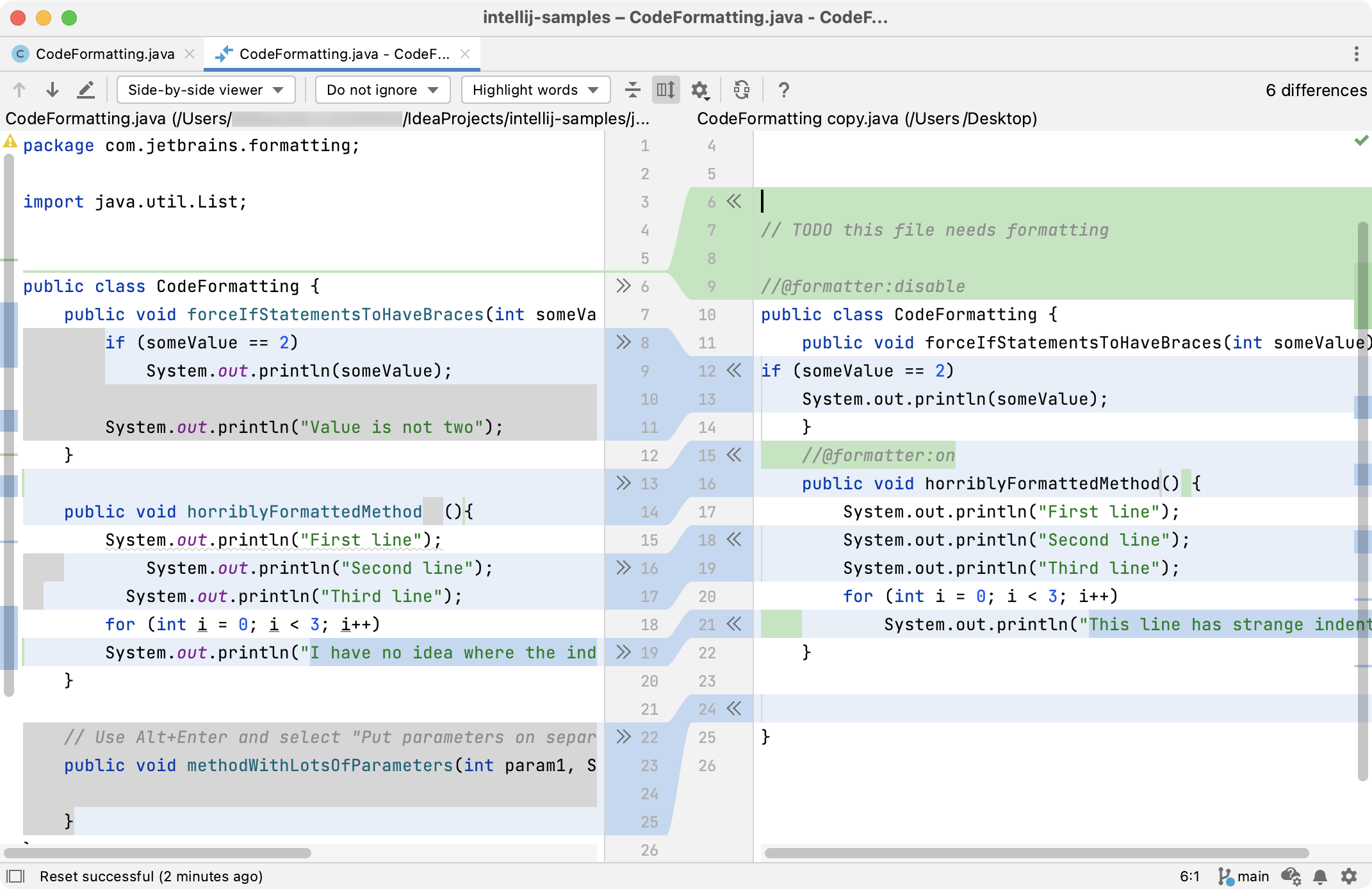Click the 6 differences button
Image resolution: width=1372 pixels, height=889 pixels.
click(x=1312, y=90)
